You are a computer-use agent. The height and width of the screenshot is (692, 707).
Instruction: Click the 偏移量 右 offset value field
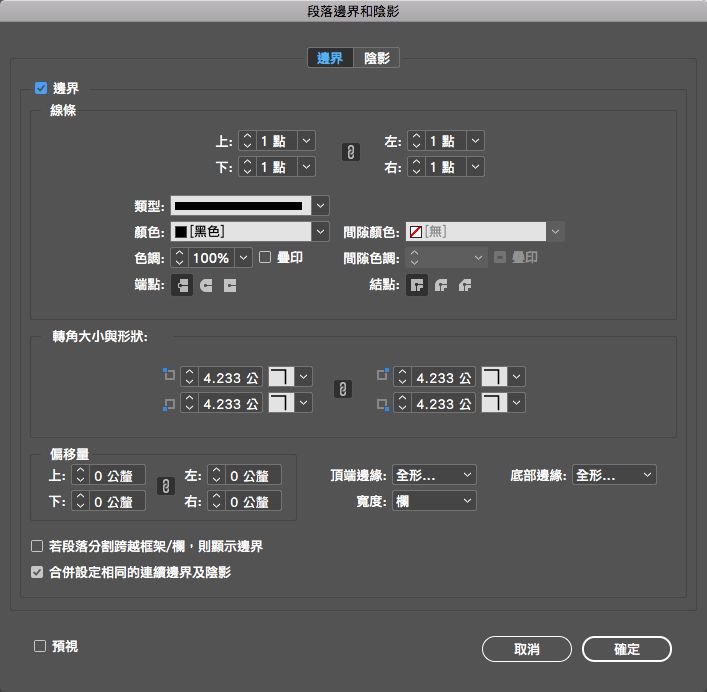pyautogui.click(x=253, y=501)
